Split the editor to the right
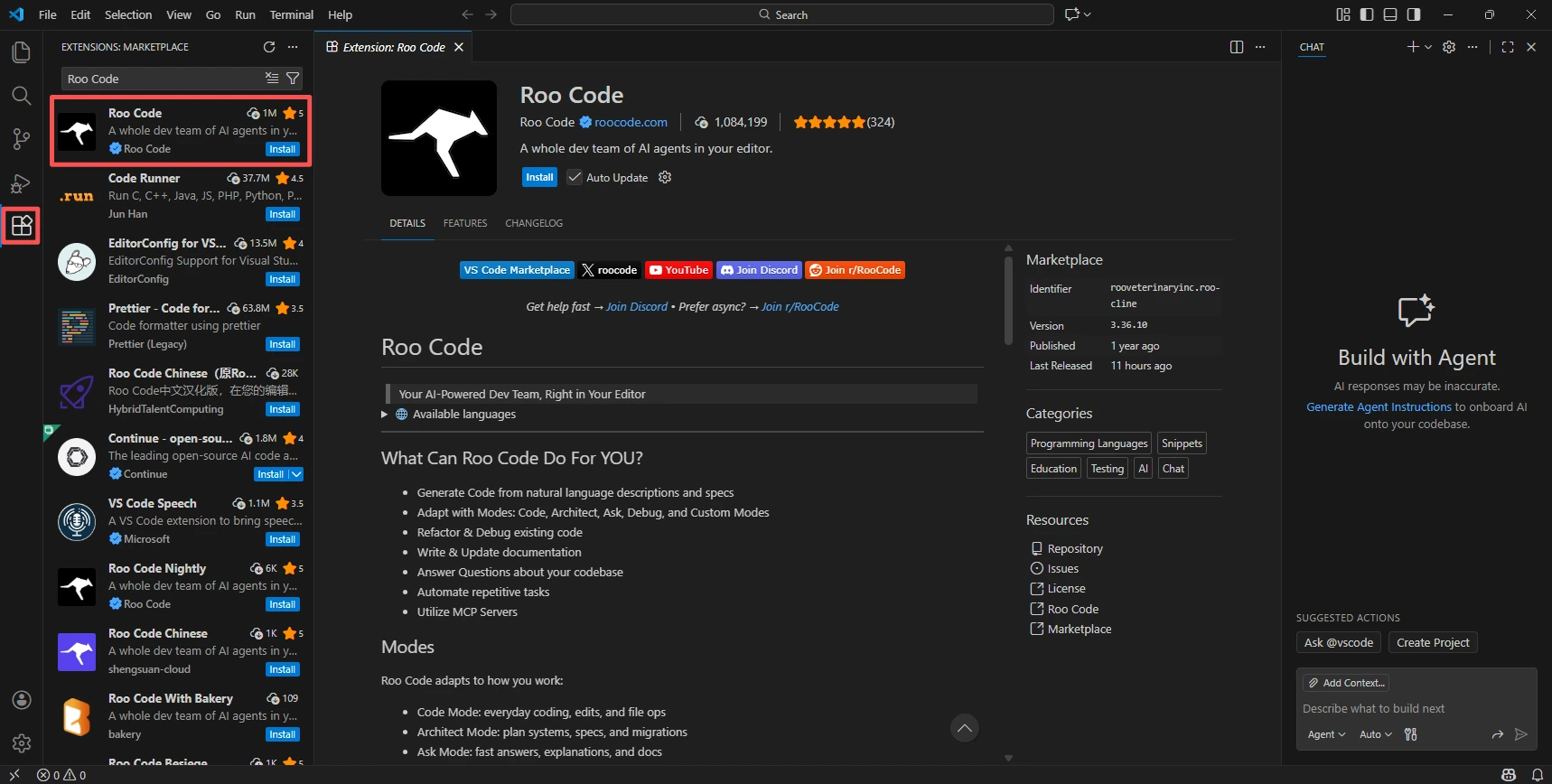 pos(1237,47)
